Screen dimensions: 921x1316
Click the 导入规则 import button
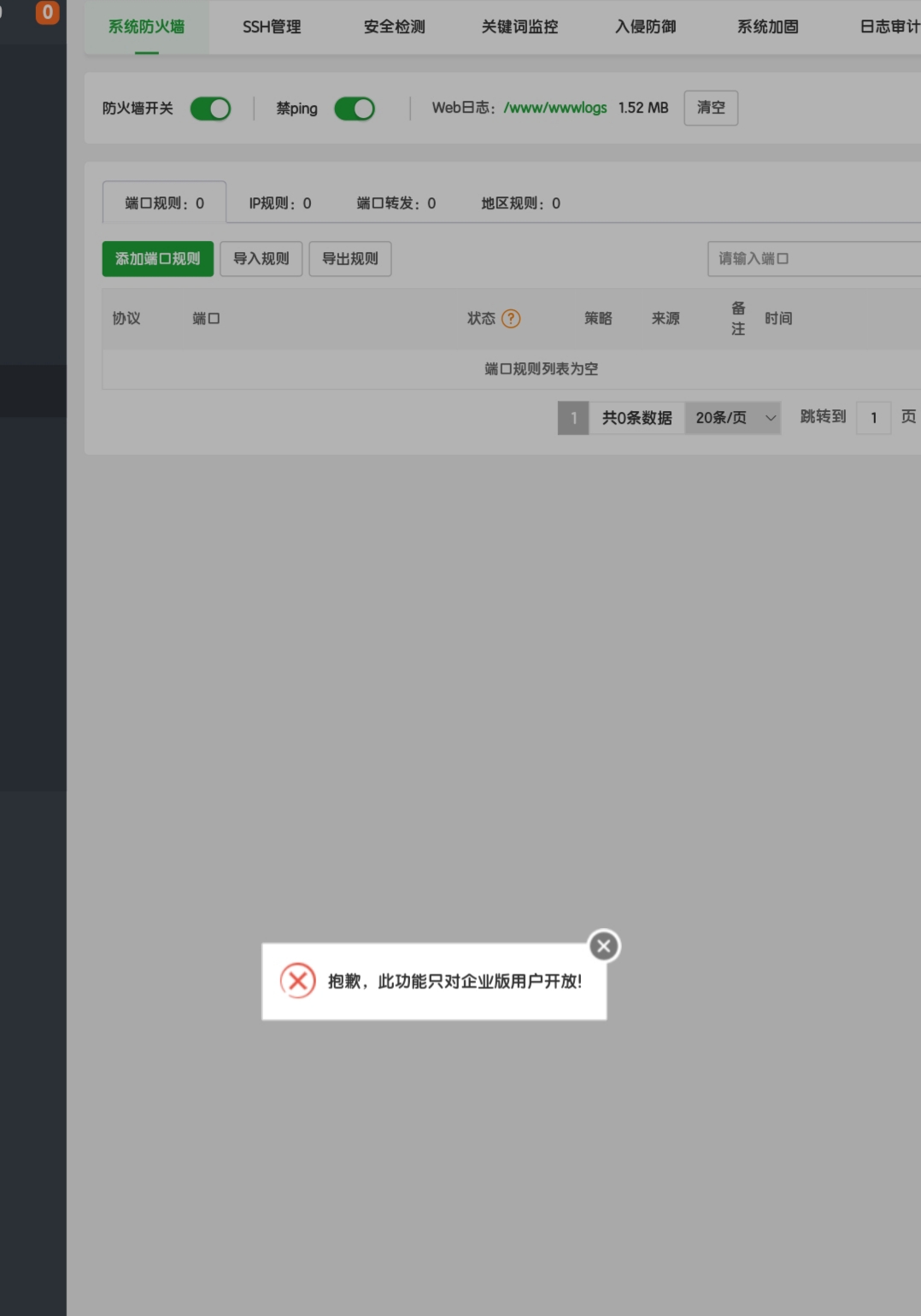[261, 258]
